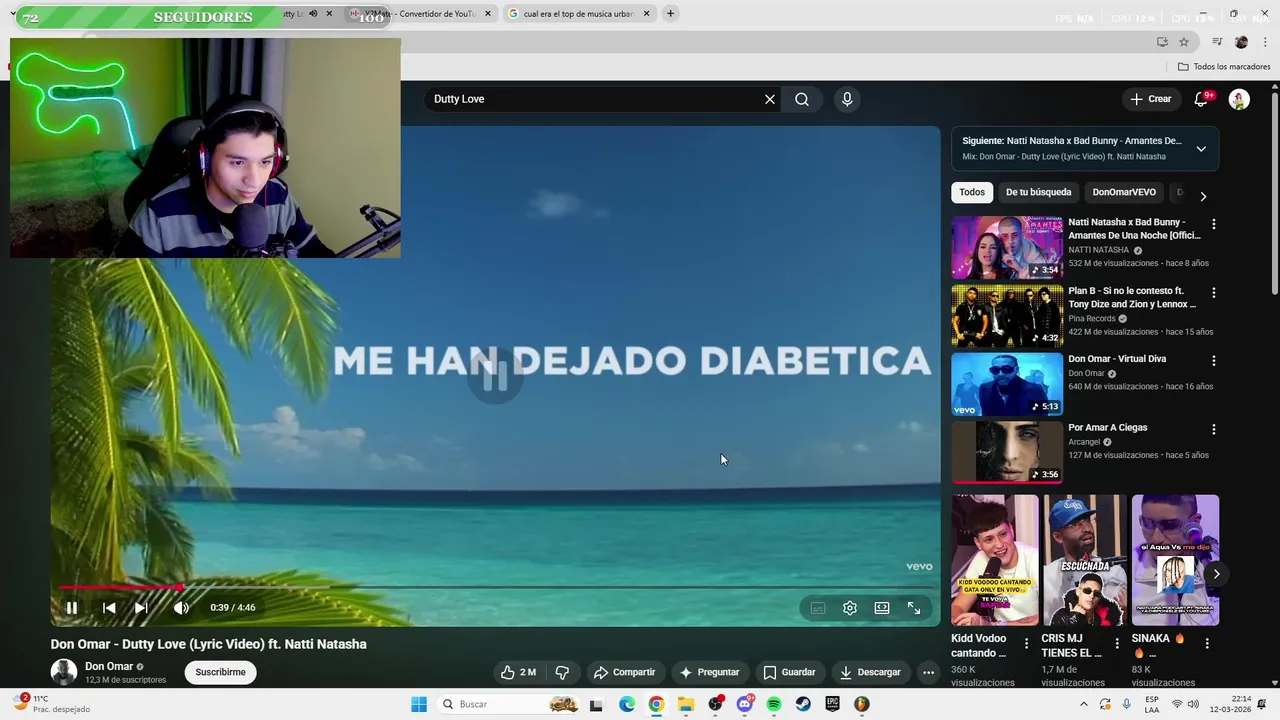1280x720 pixels.
Task: Clear the search box with X
Action: pyautogui.click(x=770, y=99)
